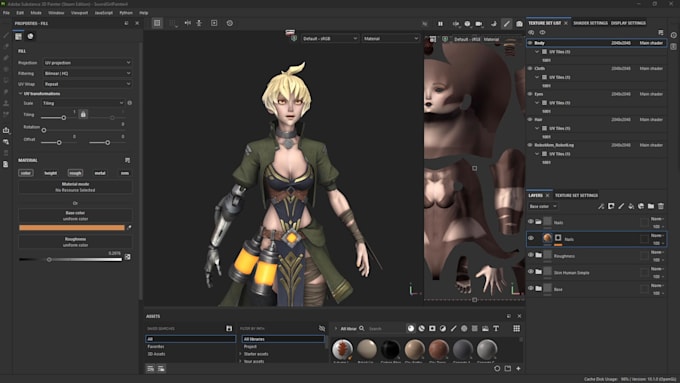Image resolution: width=680 pixels, height=383 pixels.
Task: Add a folder in the Layers toolbar
Action: (651, 206)
